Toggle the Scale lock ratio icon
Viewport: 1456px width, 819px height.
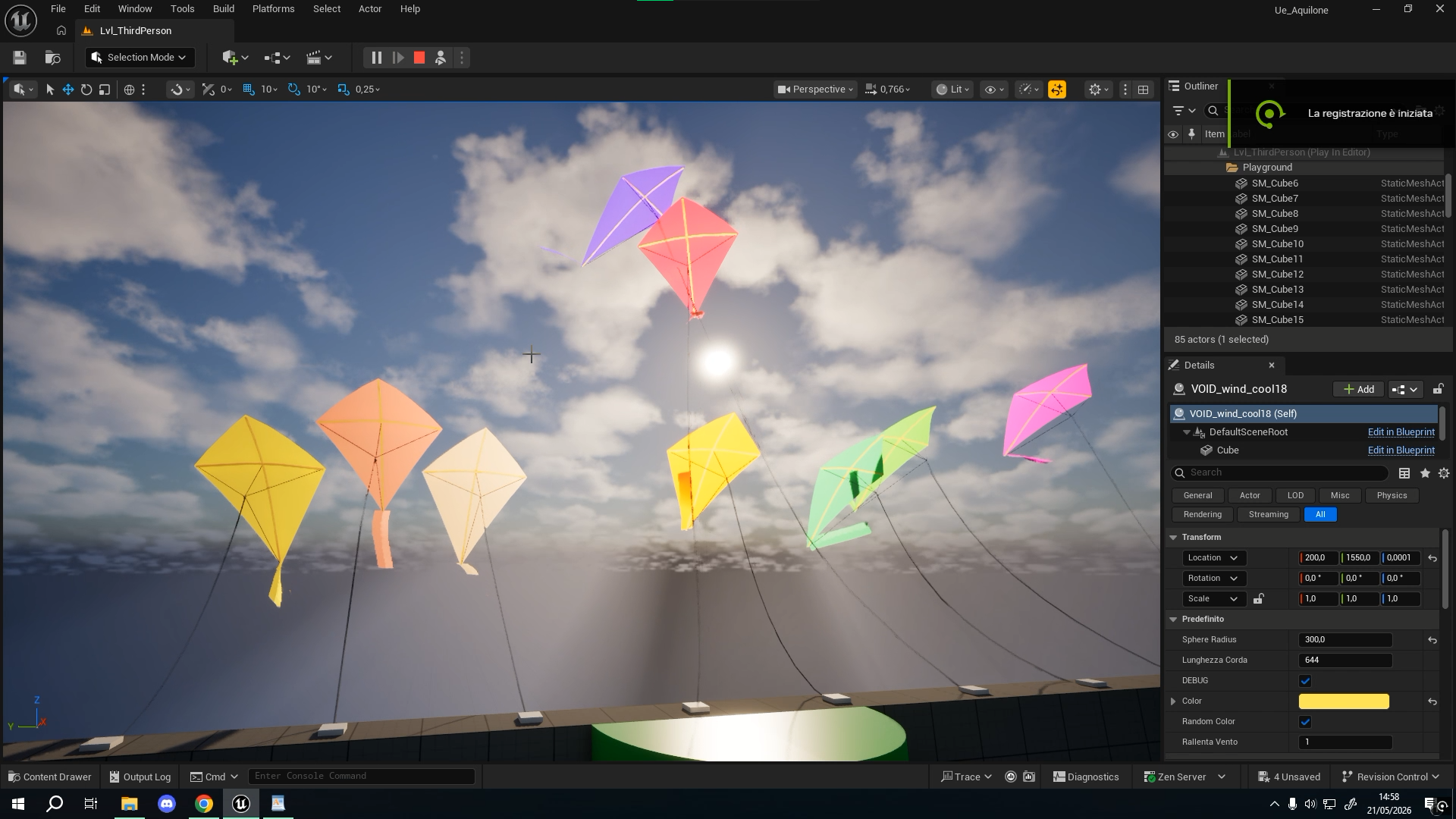tap(1258, 599)
